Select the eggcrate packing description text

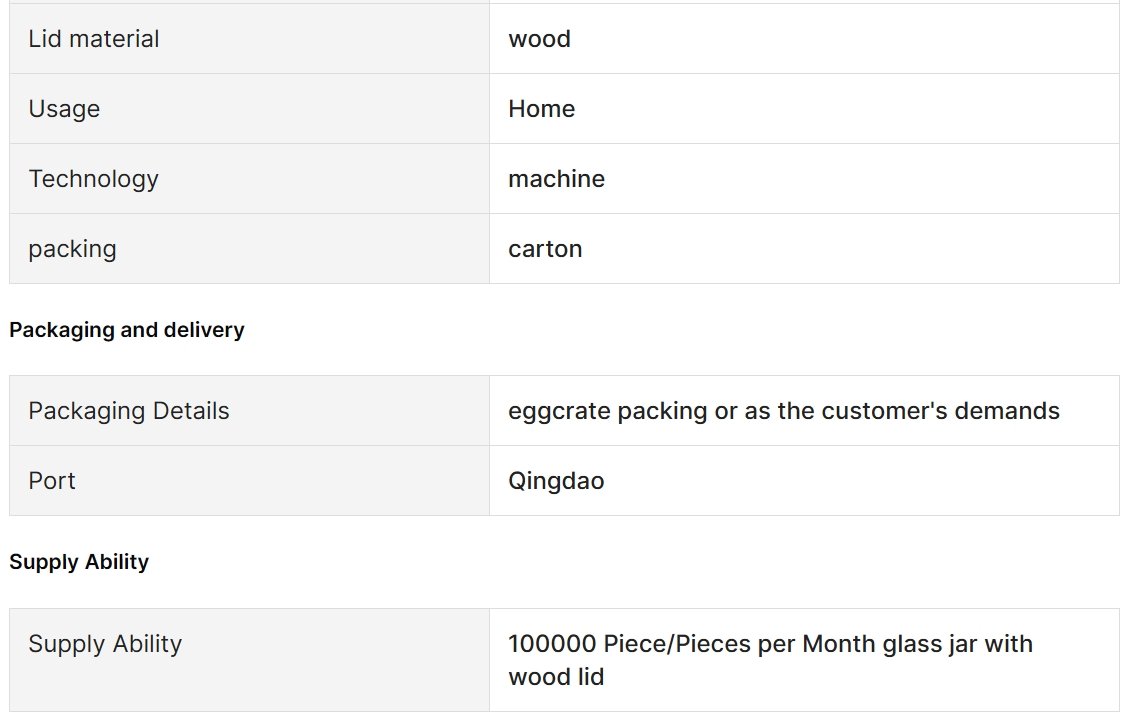point(784,411)
